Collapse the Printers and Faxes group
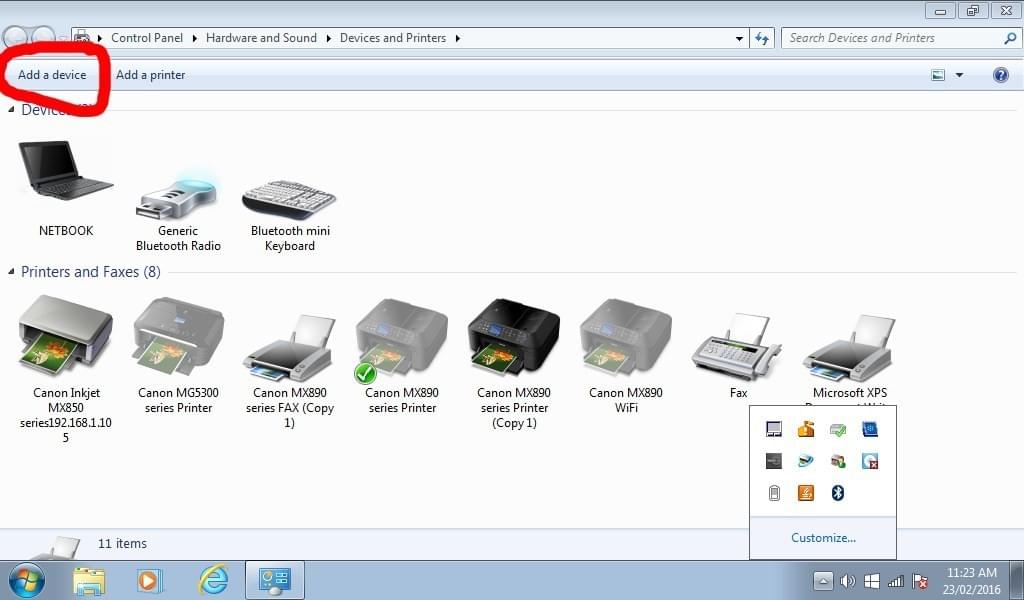1024x600 pixels. (x=12, y=272)
